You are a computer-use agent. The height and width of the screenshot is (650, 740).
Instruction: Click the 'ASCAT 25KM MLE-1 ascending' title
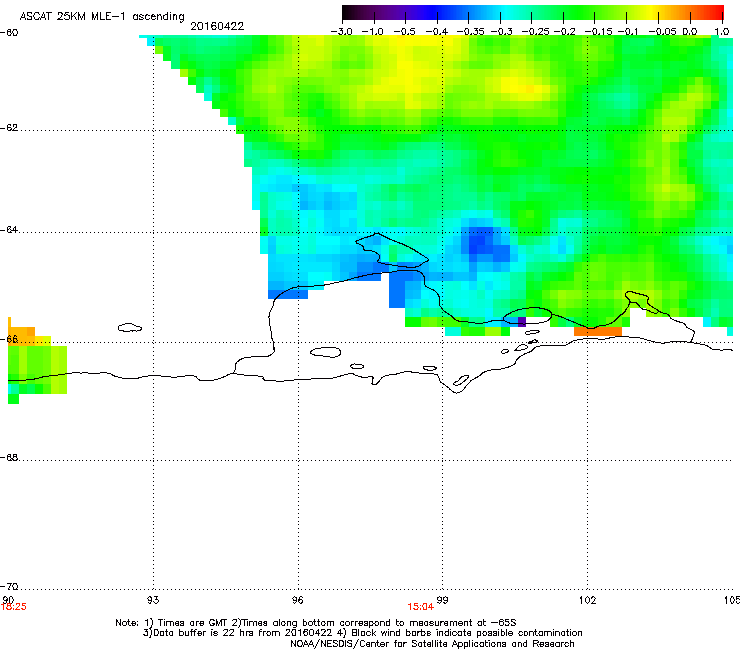pyautogui.click(x=102, y=17)
